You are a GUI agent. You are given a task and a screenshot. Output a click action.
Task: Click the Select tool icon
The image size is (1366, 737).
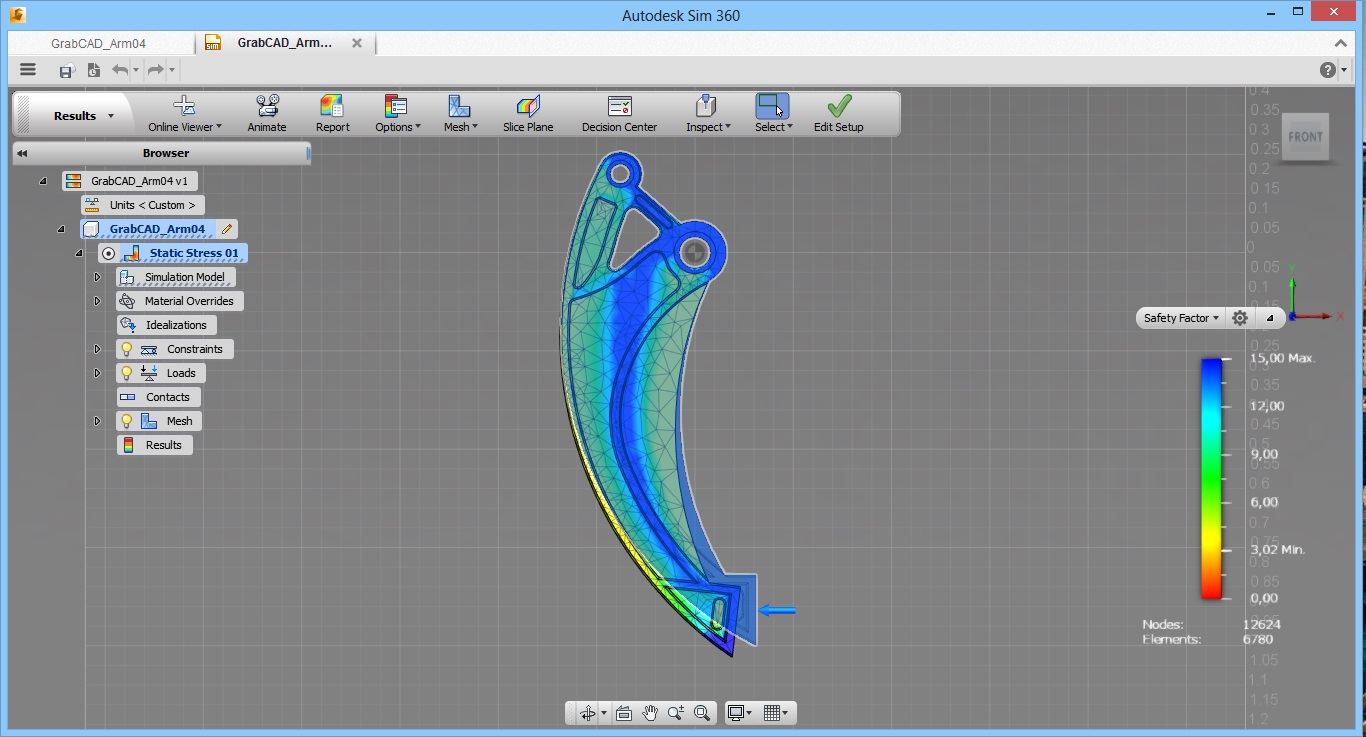pyautogui.click(x=772, y=107)
